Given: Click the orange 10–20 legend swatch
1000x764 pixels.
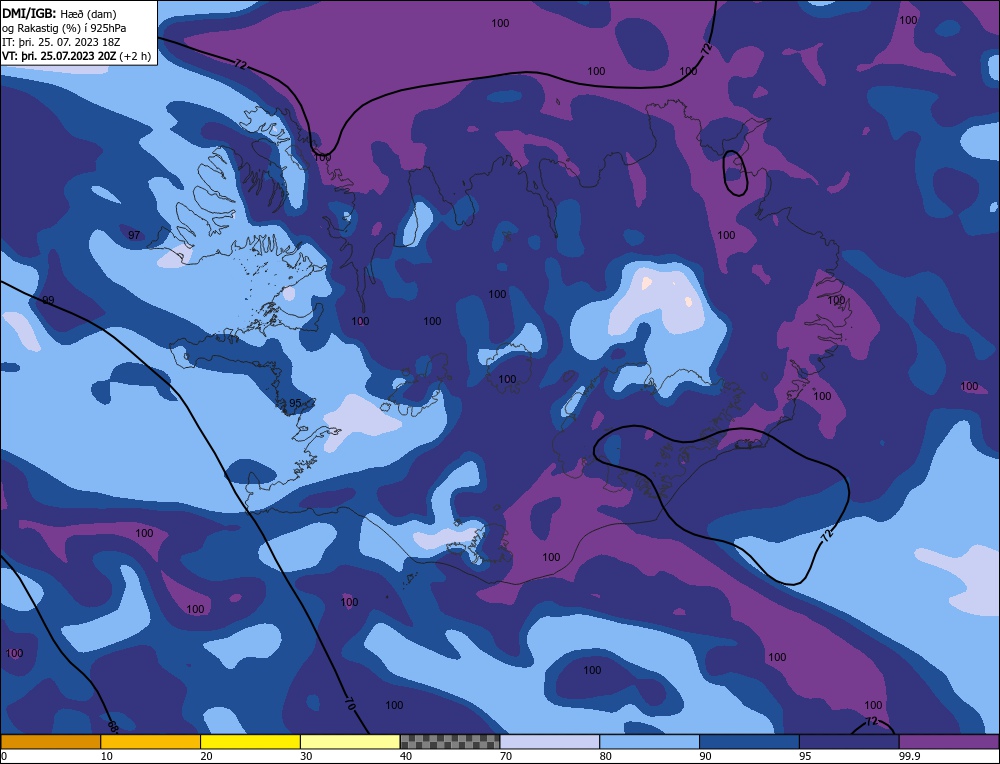Looking at the screenshot, I should click(151, 742).
